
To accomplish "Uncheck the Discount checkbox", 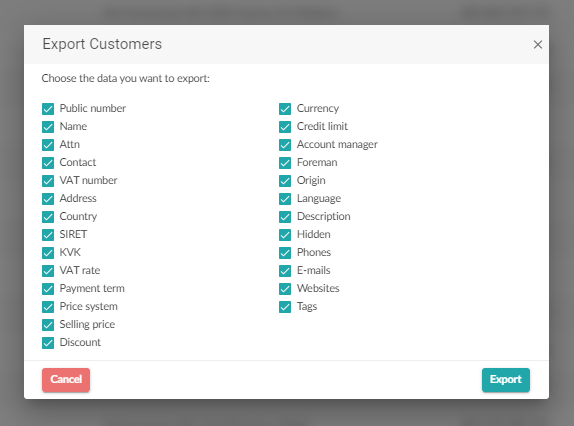I will tap(48, 343).
